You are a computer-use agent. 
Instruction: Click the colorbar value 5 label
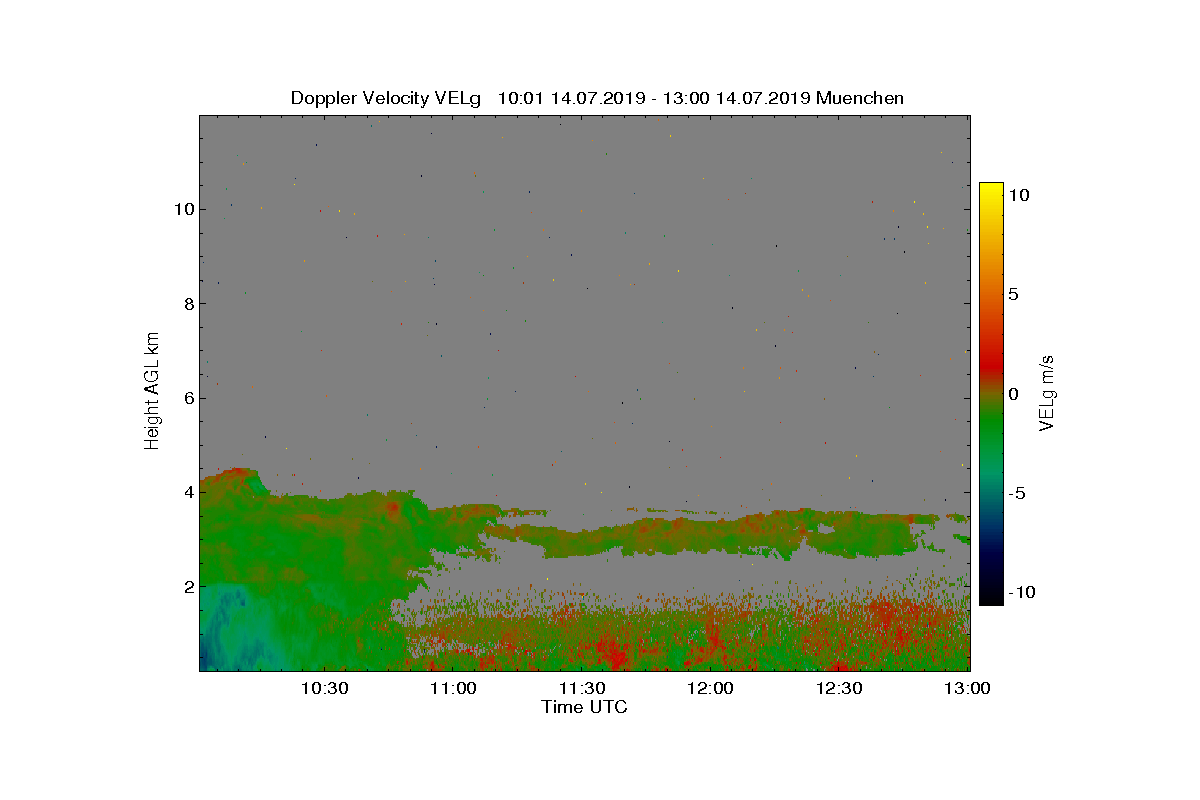click(1014, 295)
